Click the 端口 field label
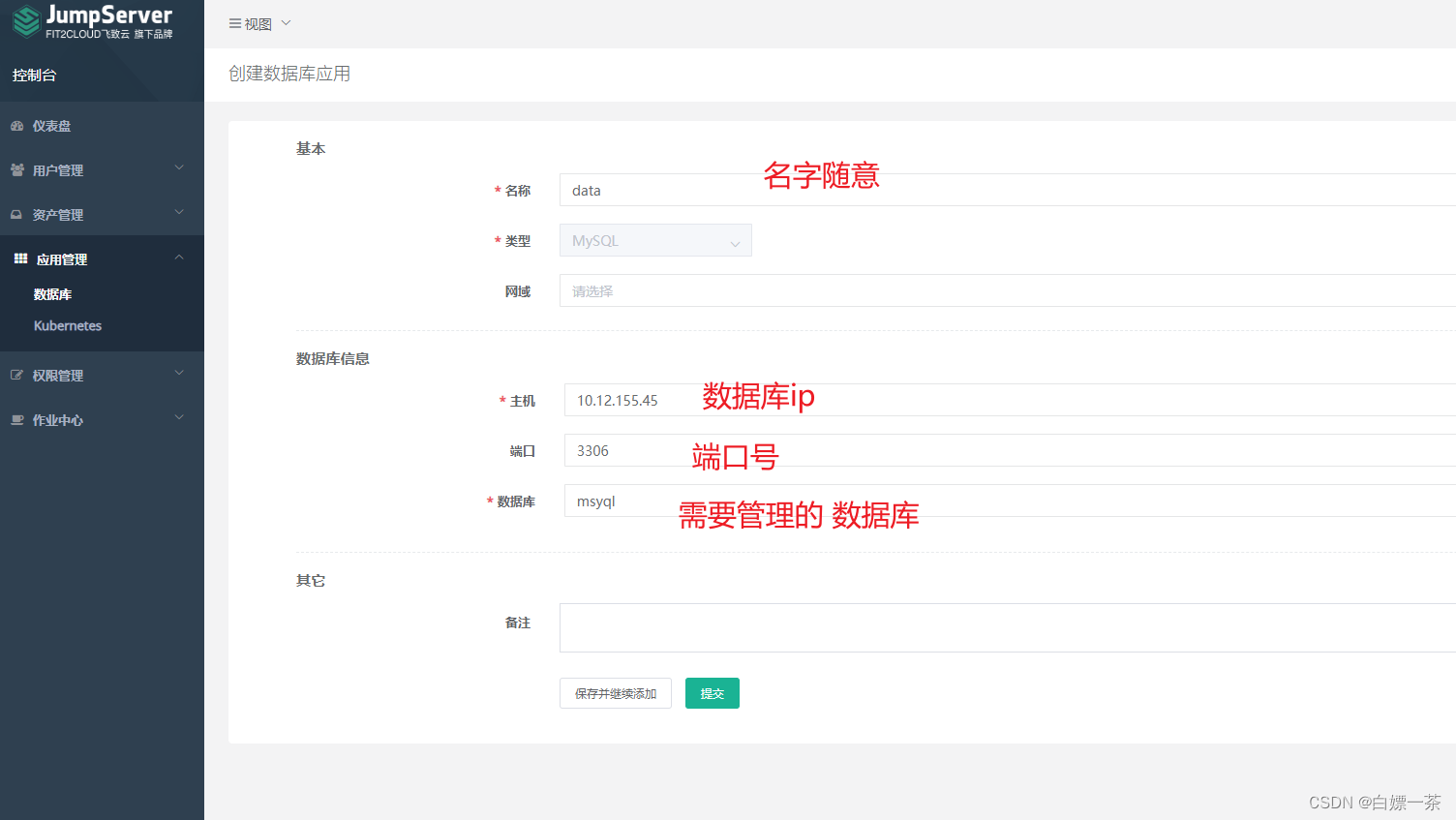The image size is (1456, 820). tap(523, 451)
